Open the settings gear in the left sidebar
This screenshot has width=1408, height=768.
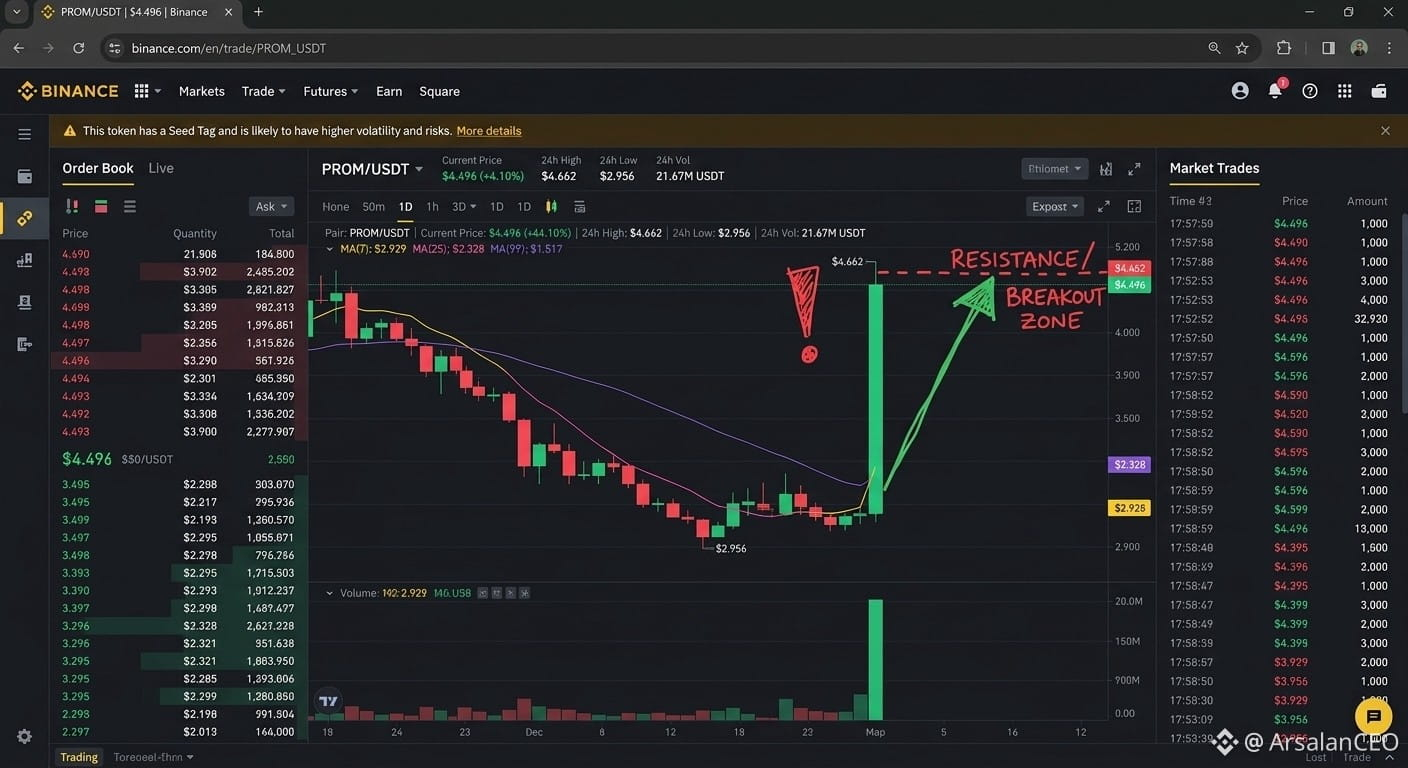point(25,736)
